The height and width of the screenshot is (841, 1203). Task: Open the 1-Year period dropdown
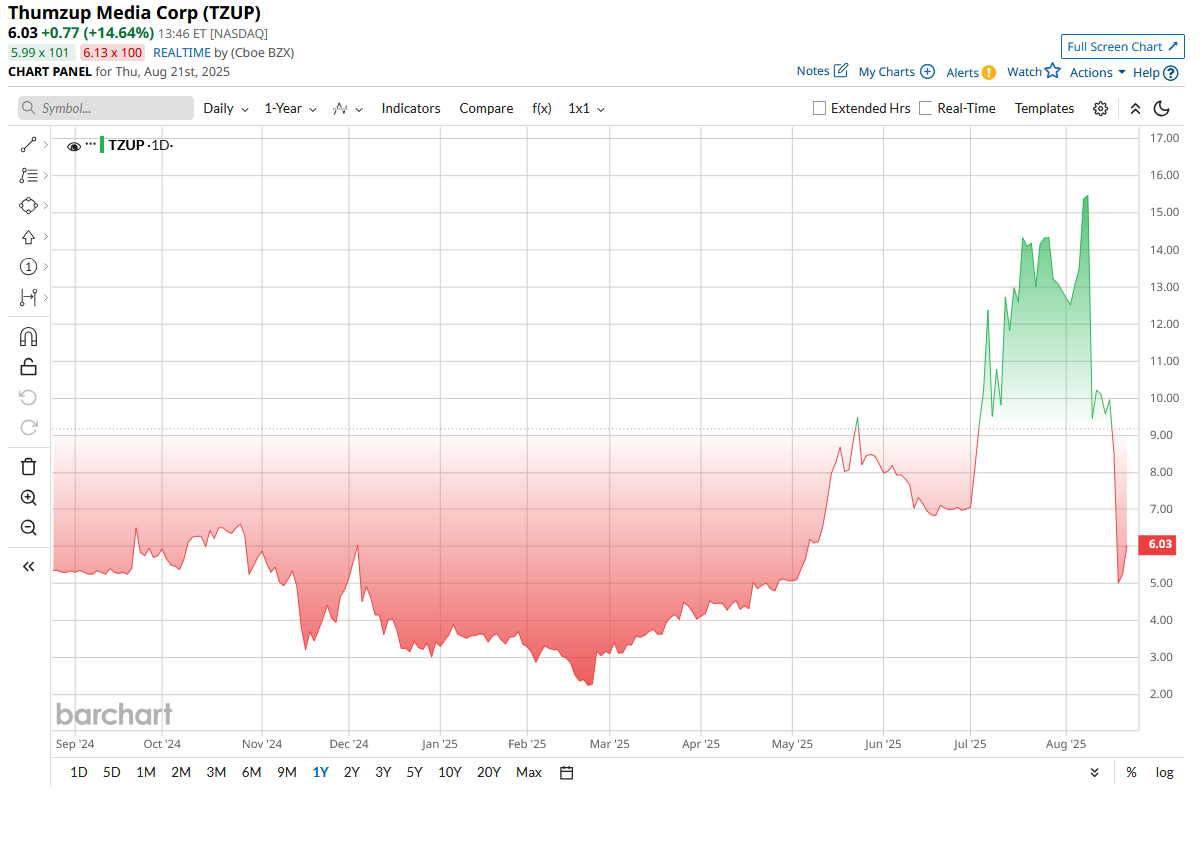[290, 108]
